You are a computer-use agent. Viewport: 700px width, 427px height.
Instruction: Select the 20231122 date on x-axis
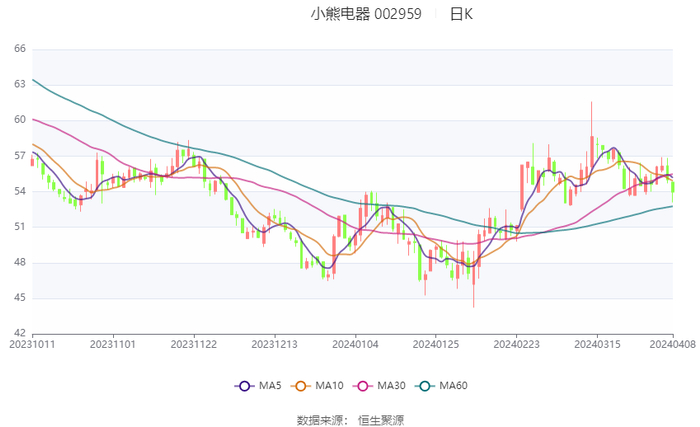pyautogui.click(x=194, y=343)
